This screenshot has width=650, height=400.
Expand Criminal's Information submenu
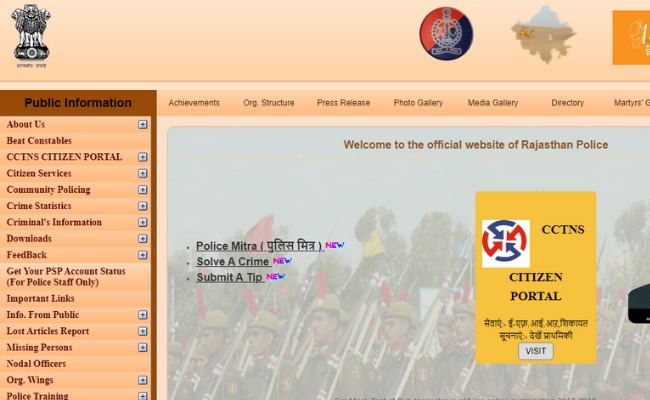coord(143,222)
